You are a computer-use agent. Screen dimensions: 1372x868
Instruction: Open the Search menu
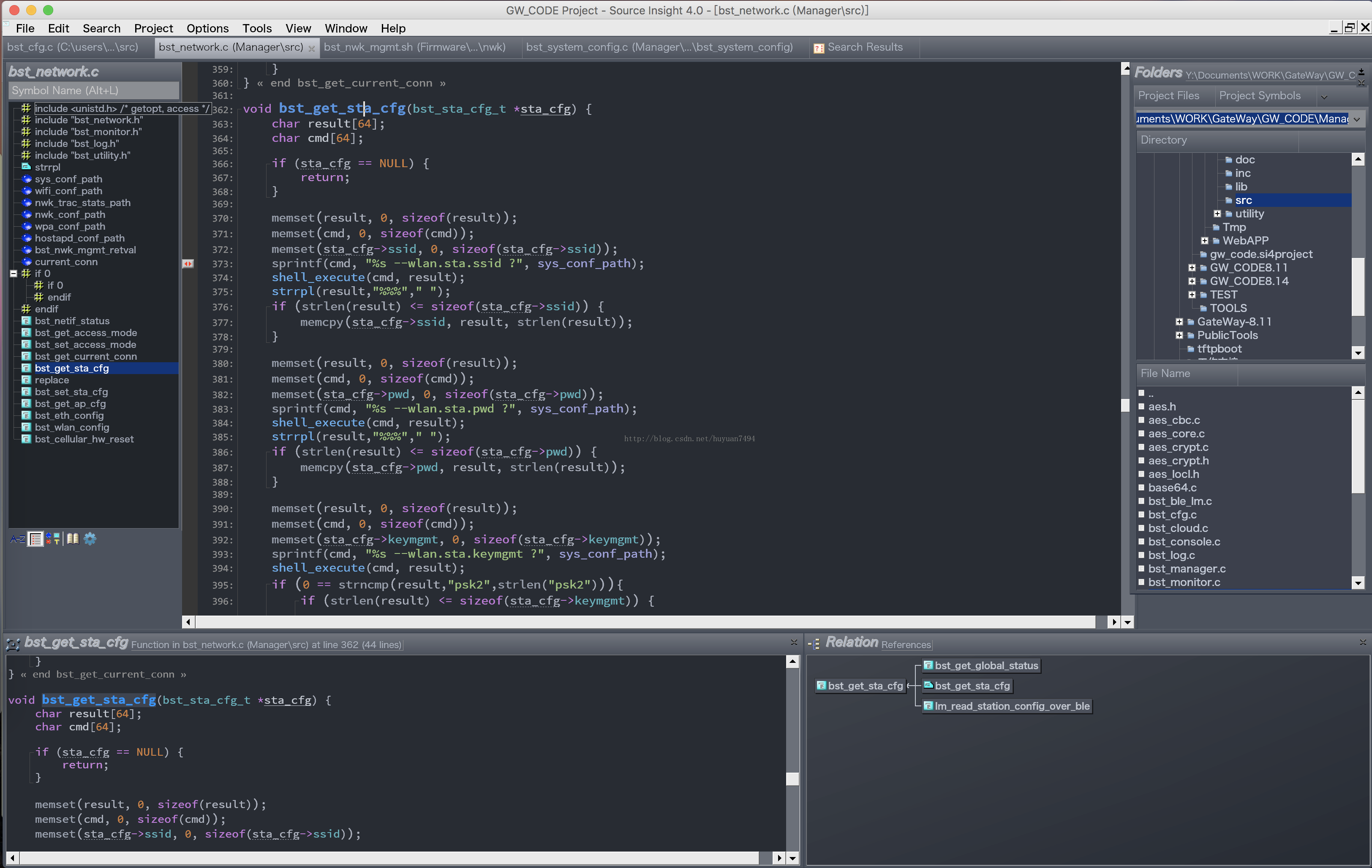(x=101, y=28)
